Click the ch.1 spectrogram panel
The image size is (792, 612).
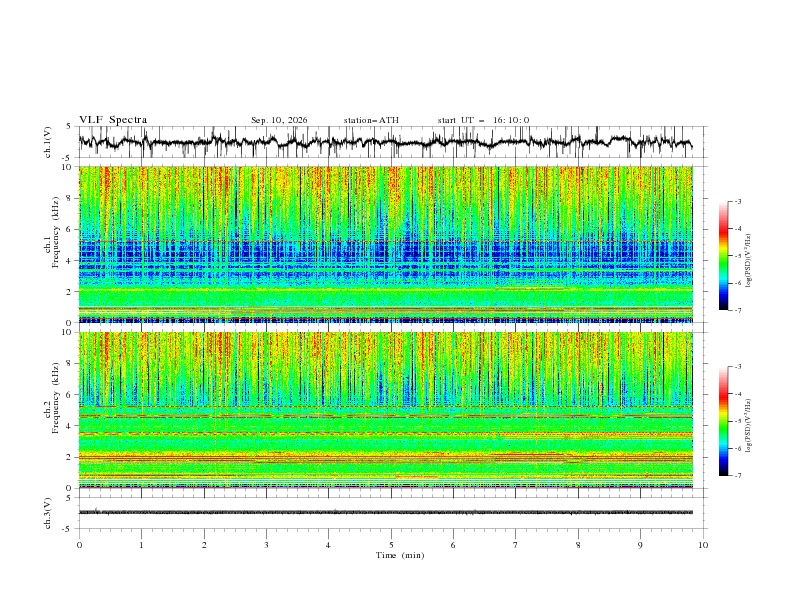tap(385, 244)
